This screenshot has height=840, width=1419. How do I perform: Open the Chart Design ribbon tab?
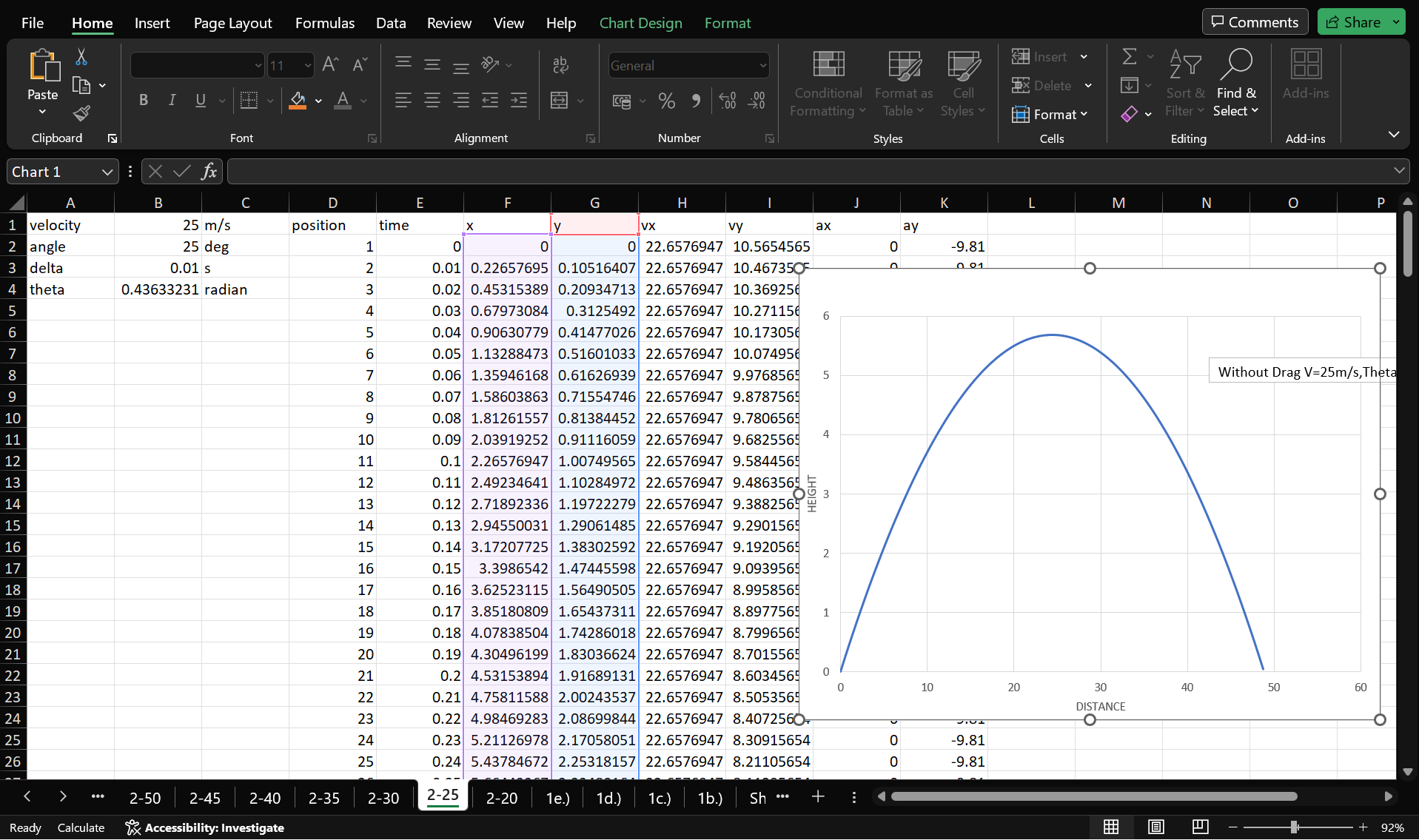point(640,23)
